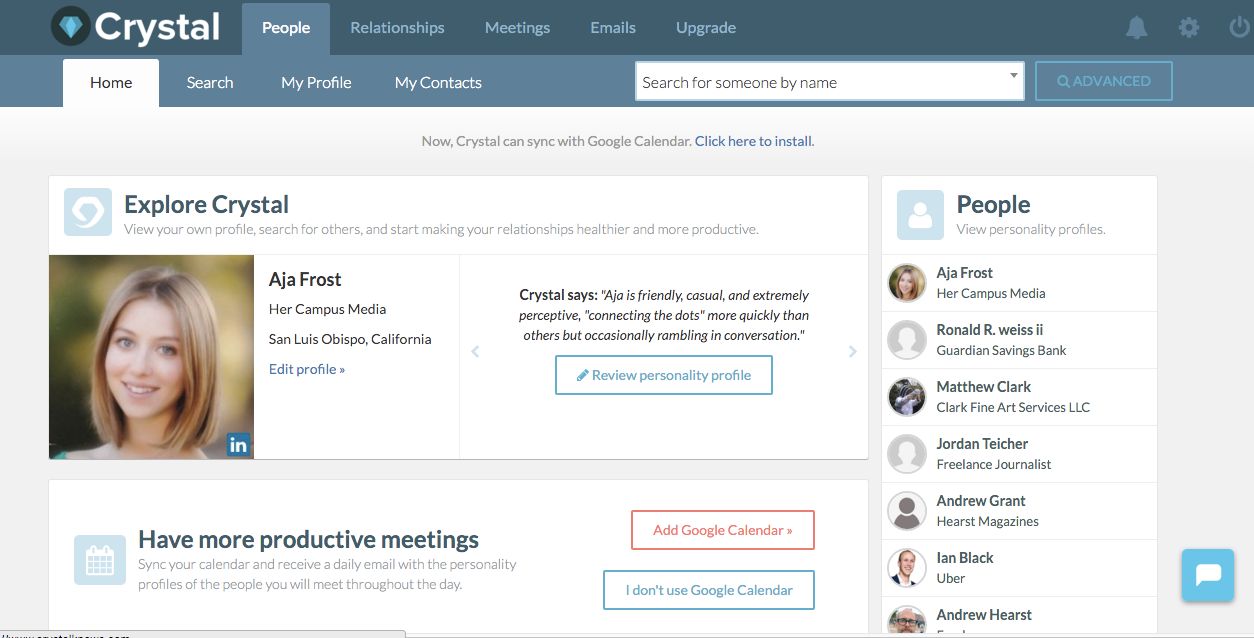Open the Emails tab
The image size is (1254, 638).
point(613,28)
